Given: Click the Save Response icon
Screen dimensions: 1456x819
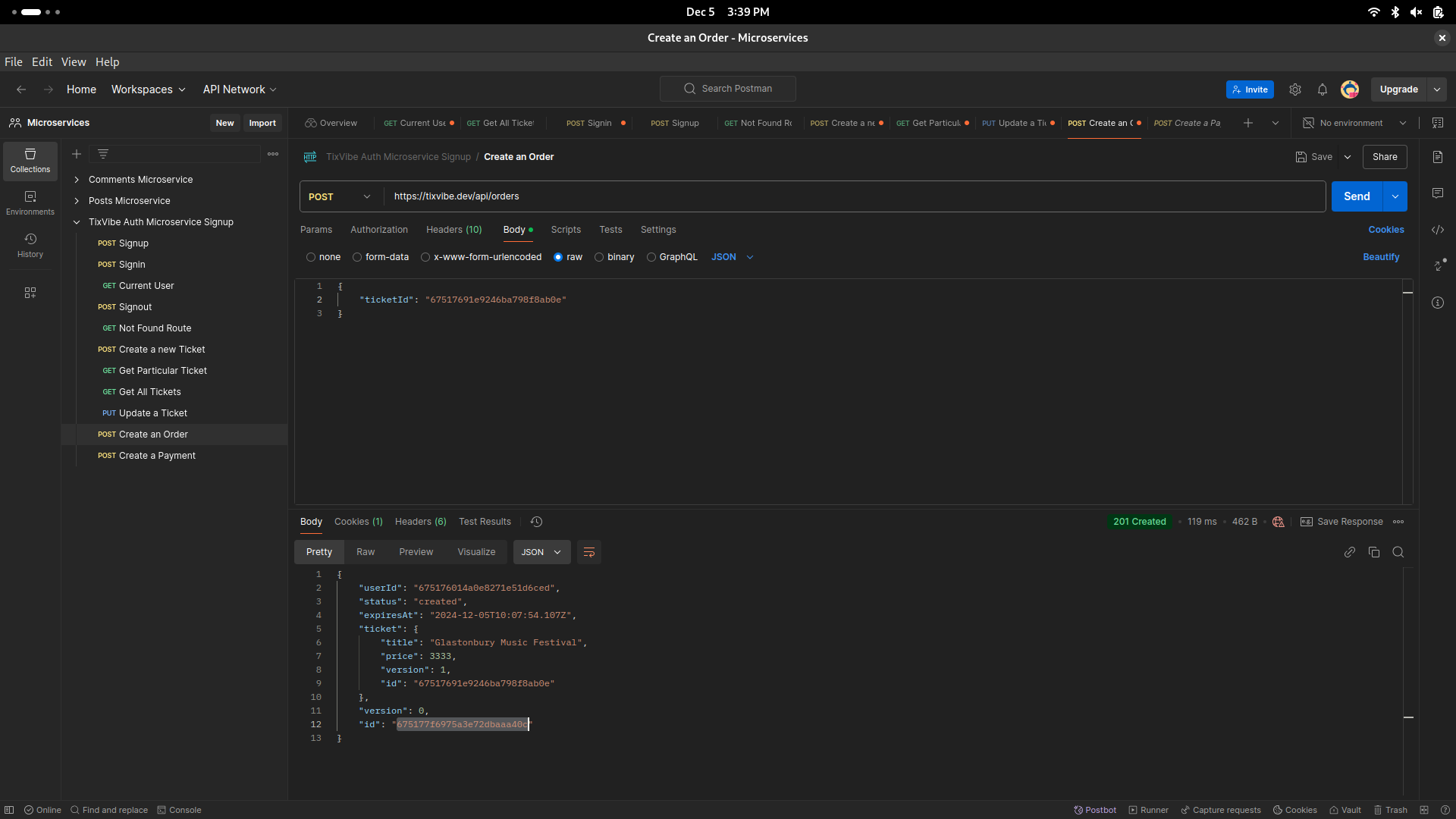Looking at the screenshot, I should (x=1306, y=521).
